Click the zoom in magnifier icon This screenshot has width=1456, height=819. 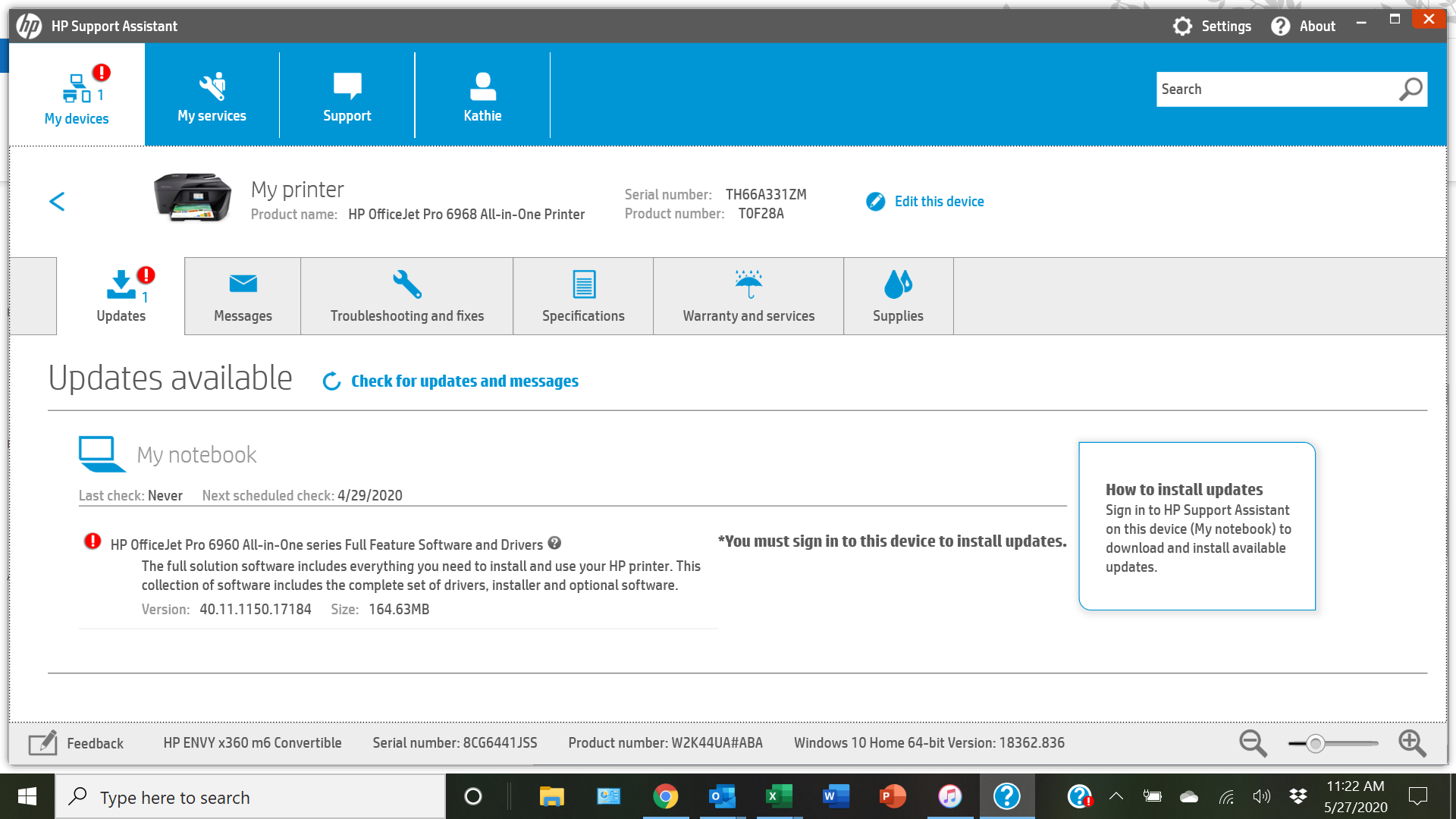(x=1412, y=744)
